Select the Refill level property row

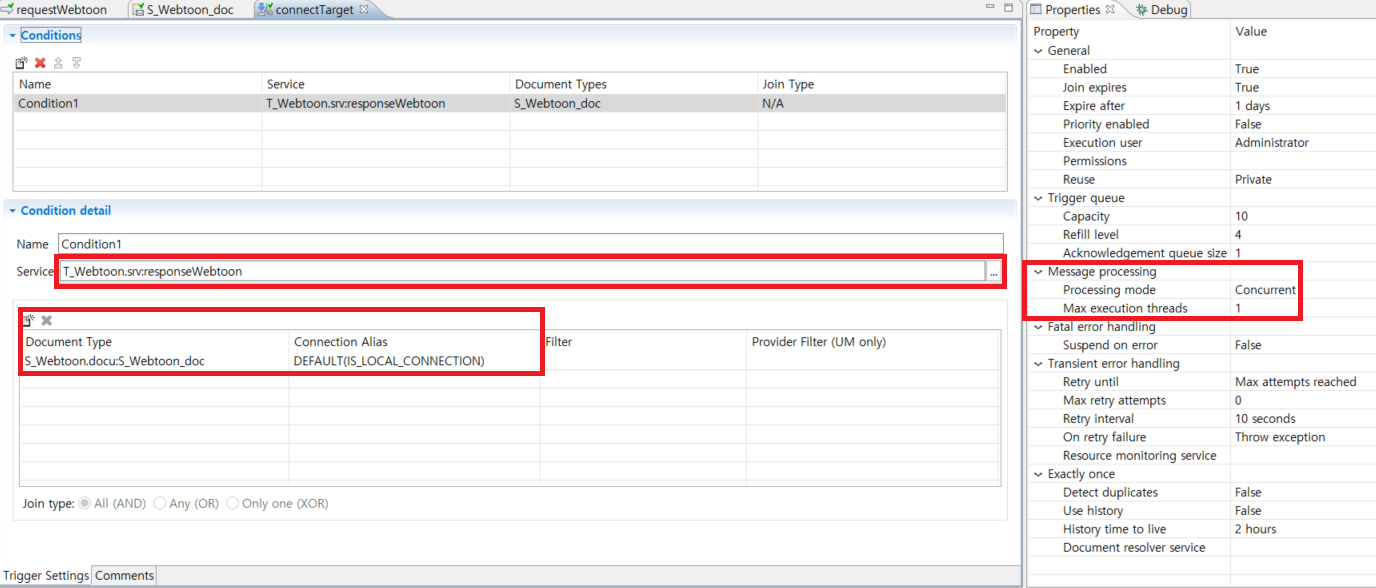pos(1201,235)
